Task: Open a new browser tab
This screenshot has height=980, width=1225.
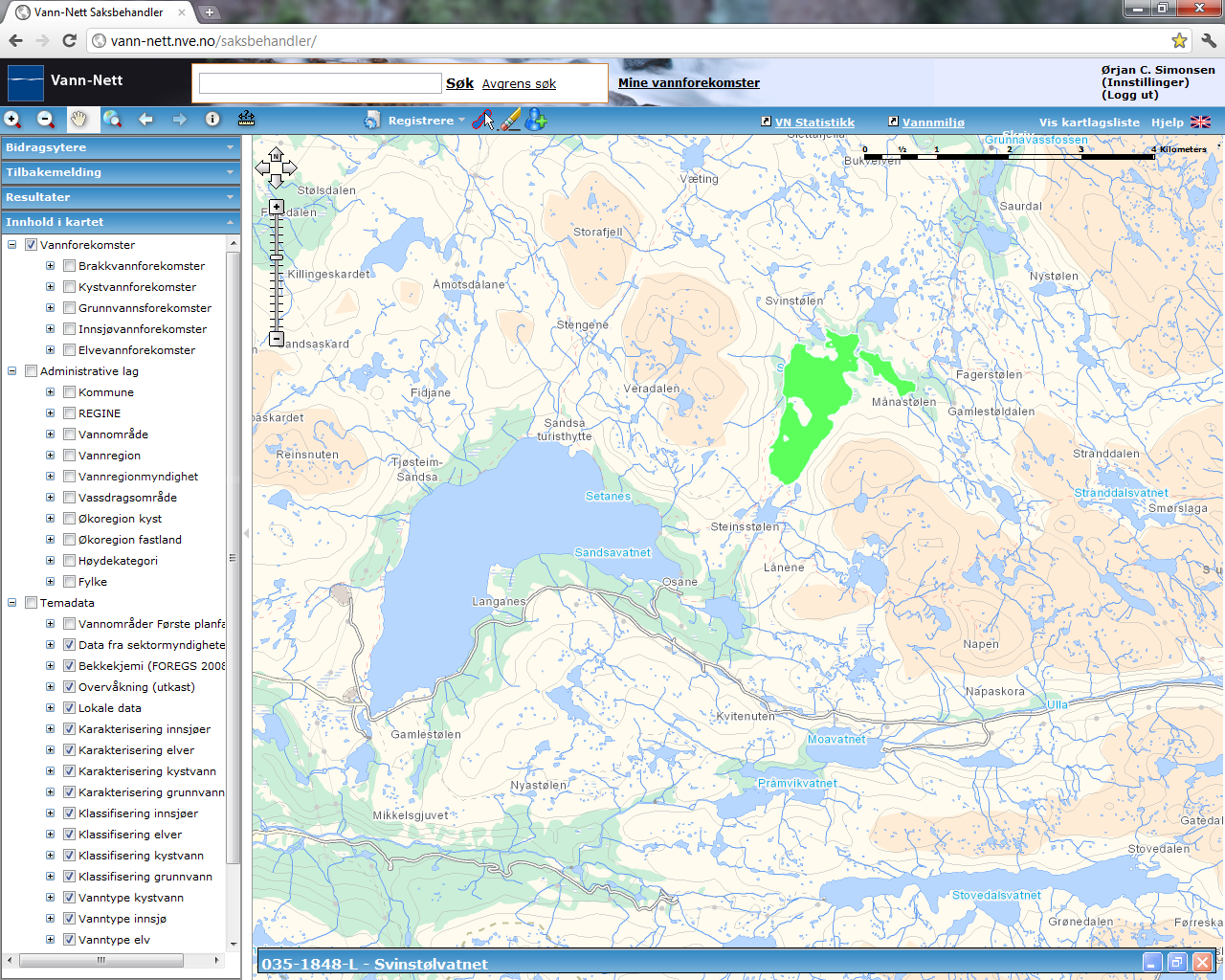Action: click(209, 12)
